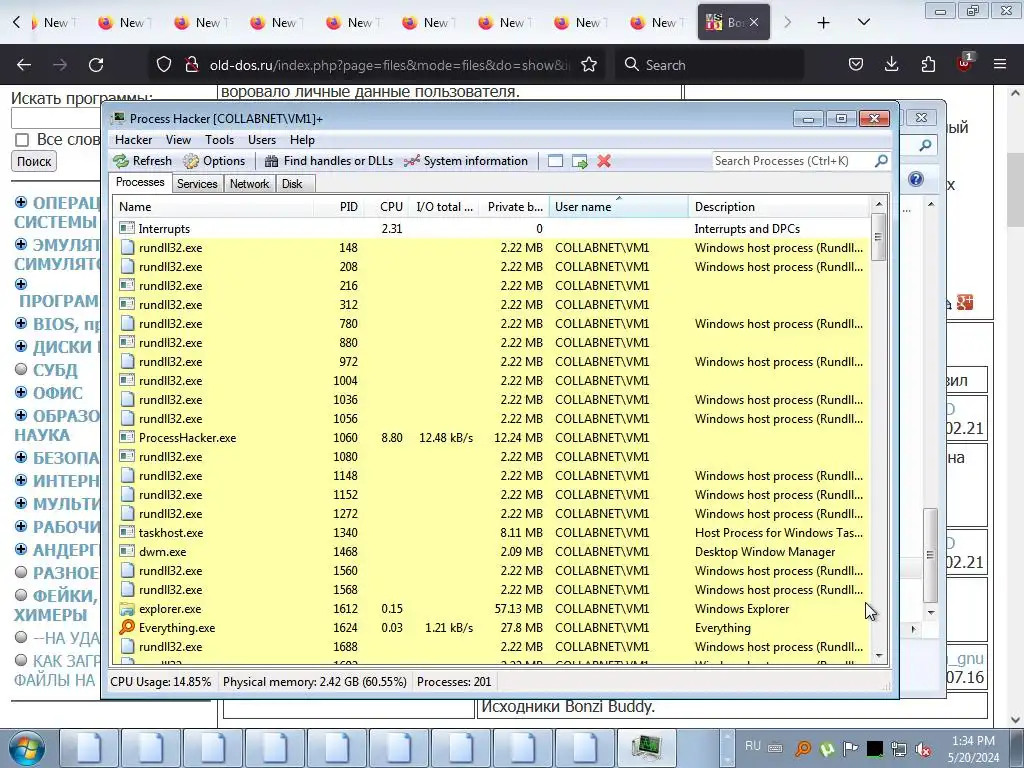
Task: Sort by Name column header
Action: tap(214, 207)
